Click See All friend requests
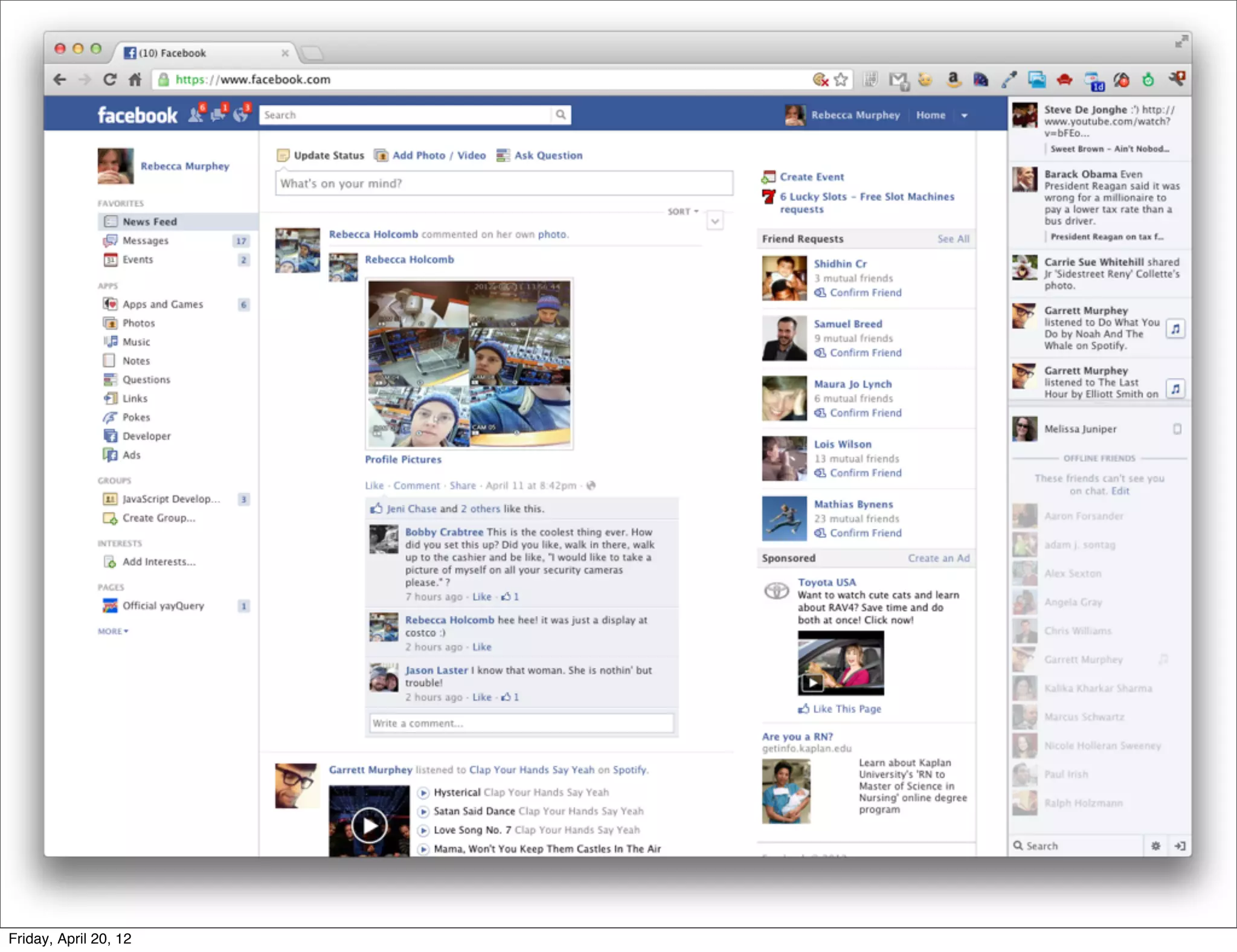Viewport: 1237px width, 952px height. click(953, 239)
